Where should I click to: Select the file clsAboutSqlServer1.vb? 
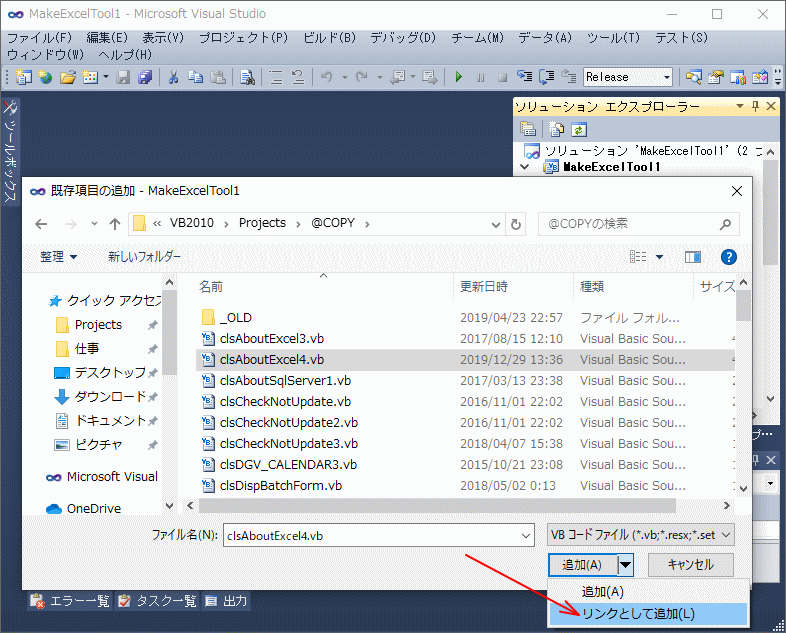point(285,381)
